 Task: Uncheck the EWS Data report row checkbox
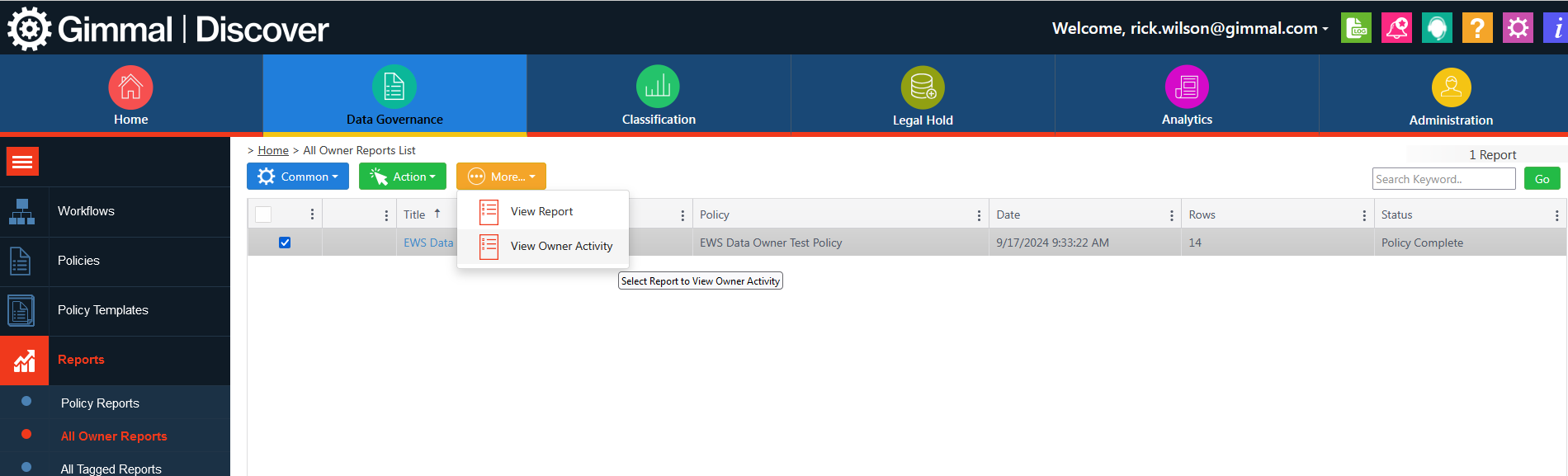pyautogui.click(x=285, y=243)
